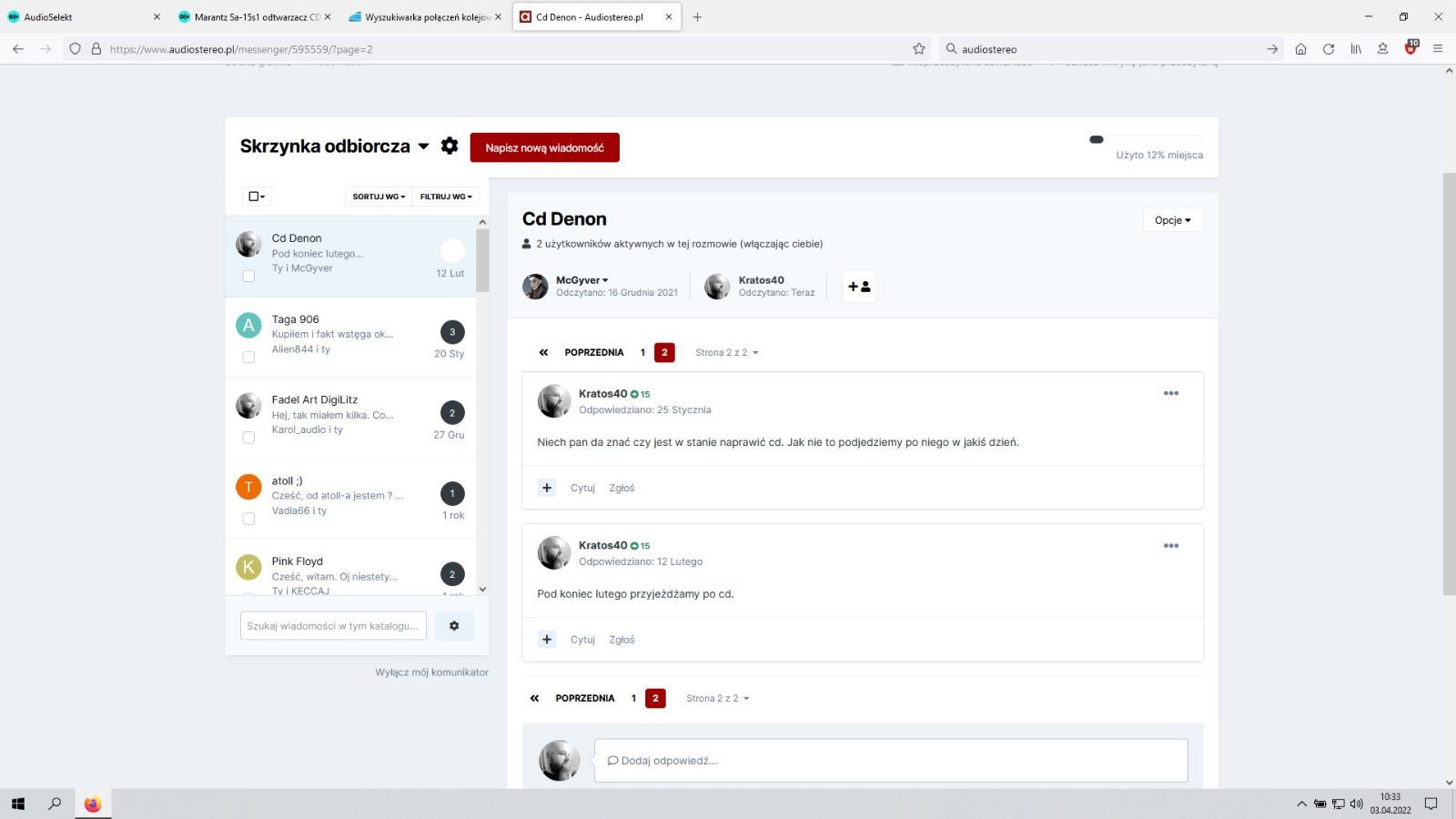Click plus multiquote on 12 Lutego message
1456x819 pixels.
pos(547,640)
